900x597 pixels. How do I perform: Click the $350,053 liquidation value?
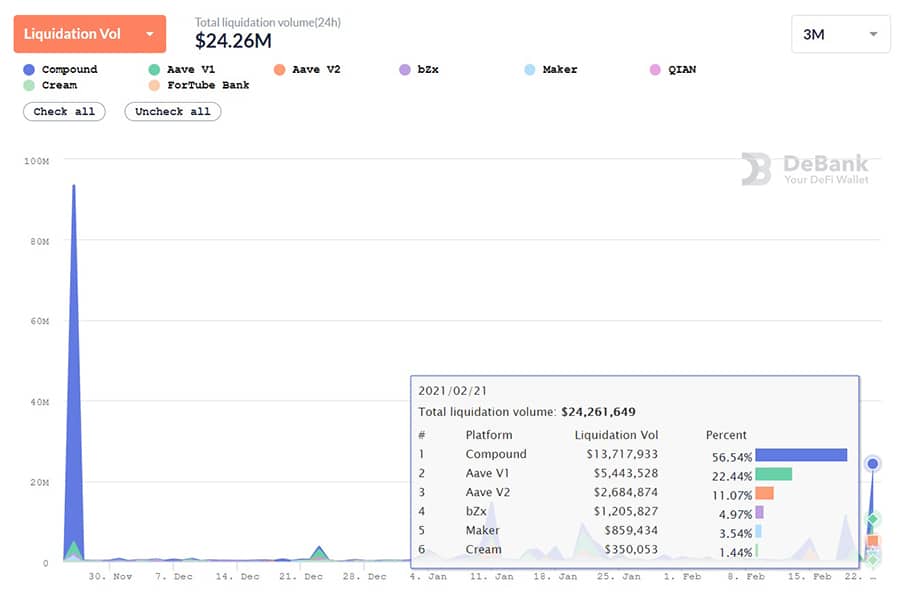[631, 549]
